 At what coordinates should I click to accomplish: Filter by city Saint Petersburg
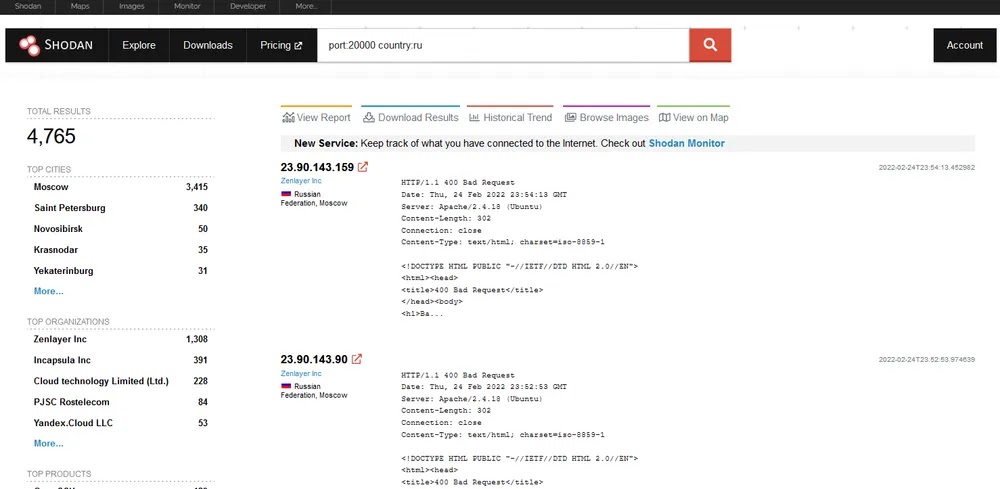tap(70, 208)
